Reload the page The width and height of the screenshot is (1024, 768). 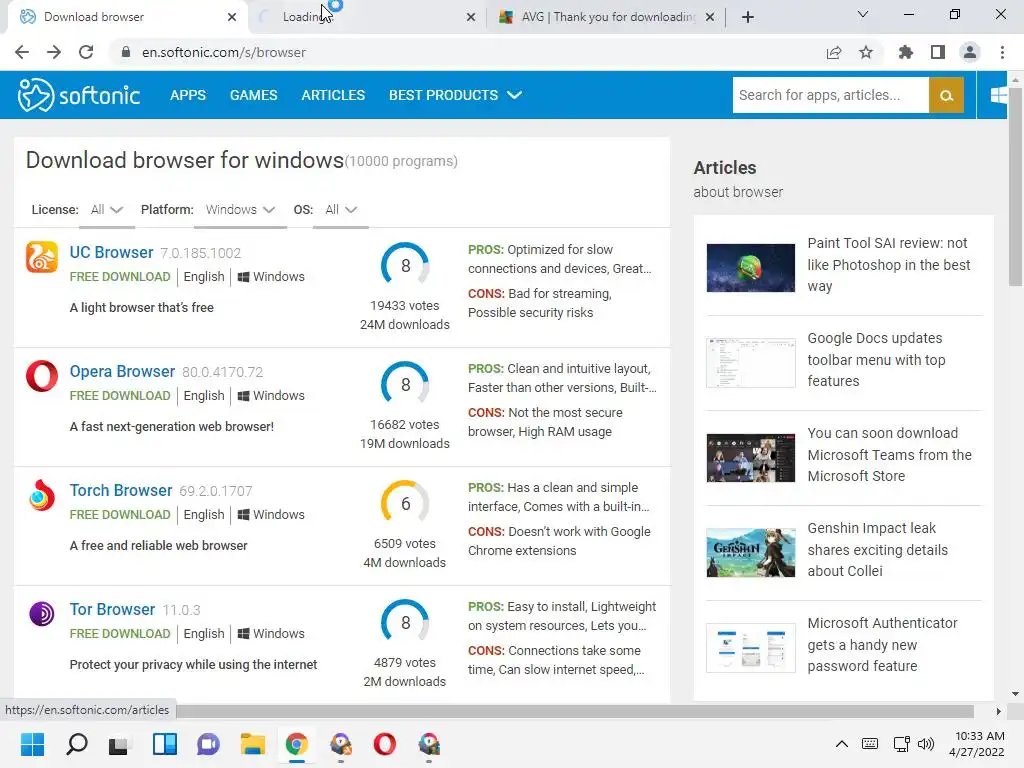[x=86, y=52]
